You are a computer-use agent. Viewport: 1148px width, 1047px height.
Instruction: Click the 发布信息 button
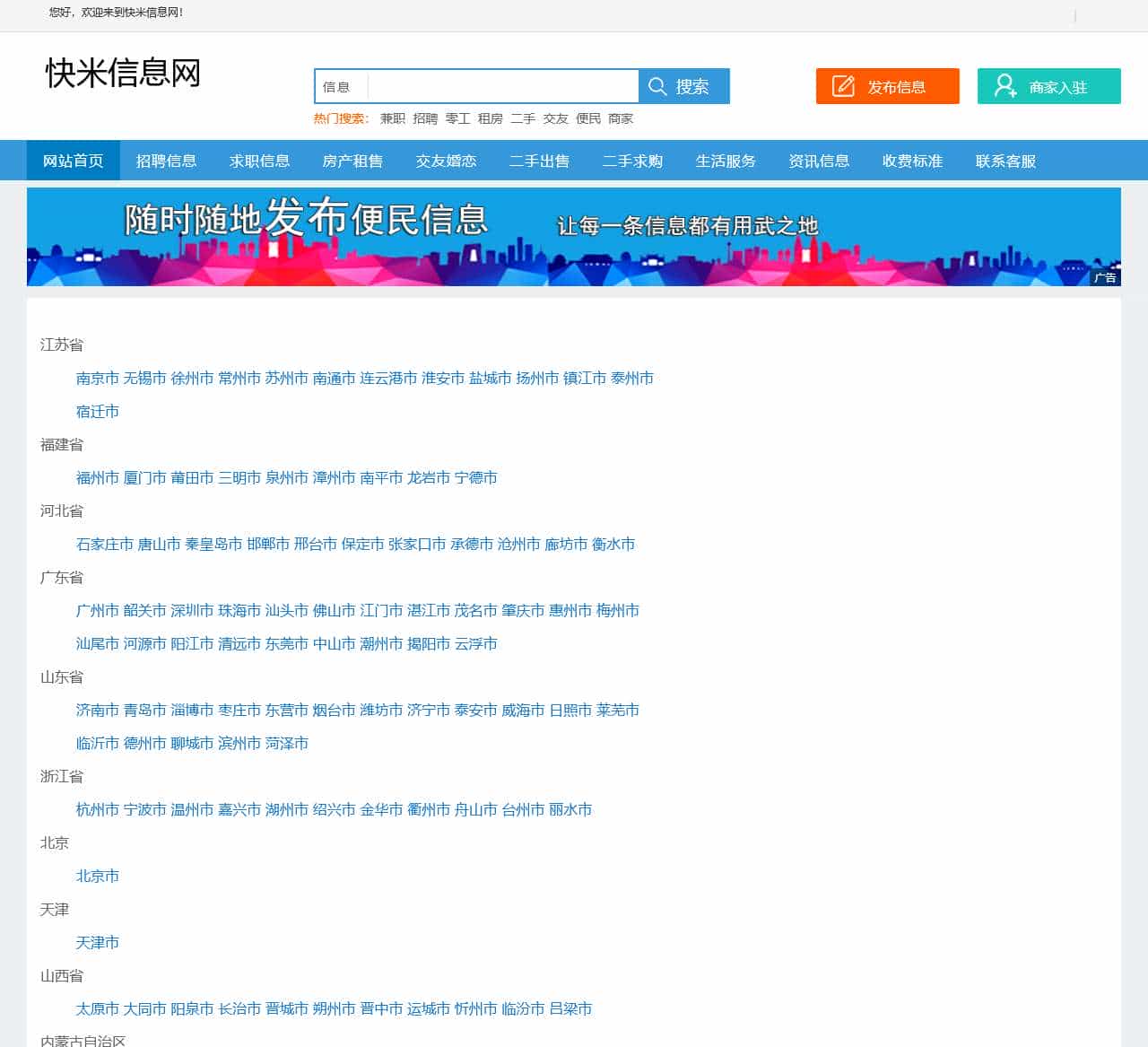coord(888,85)
